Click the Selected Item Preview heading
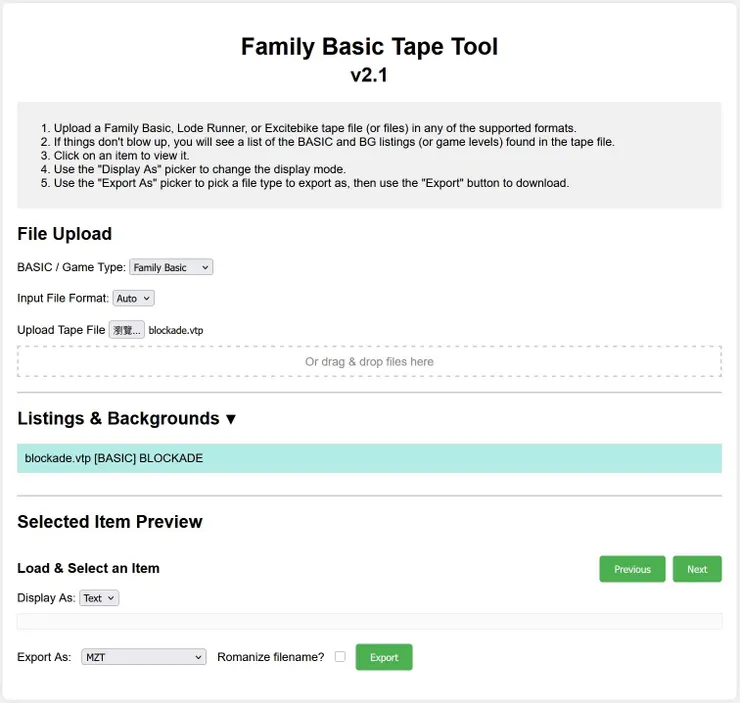This screenshot has width=740, height=703. (109, 521)
